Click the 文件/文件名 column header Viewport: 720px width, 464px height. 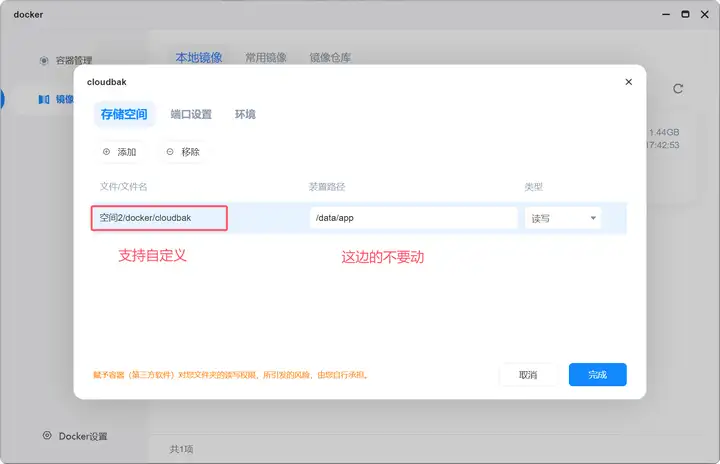coord(124,187)
